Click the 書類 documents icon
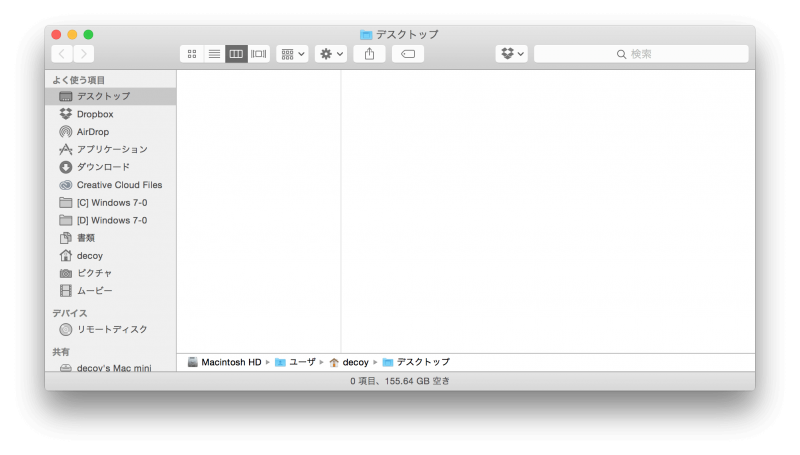The image size is (800, 455). (65, 238)
